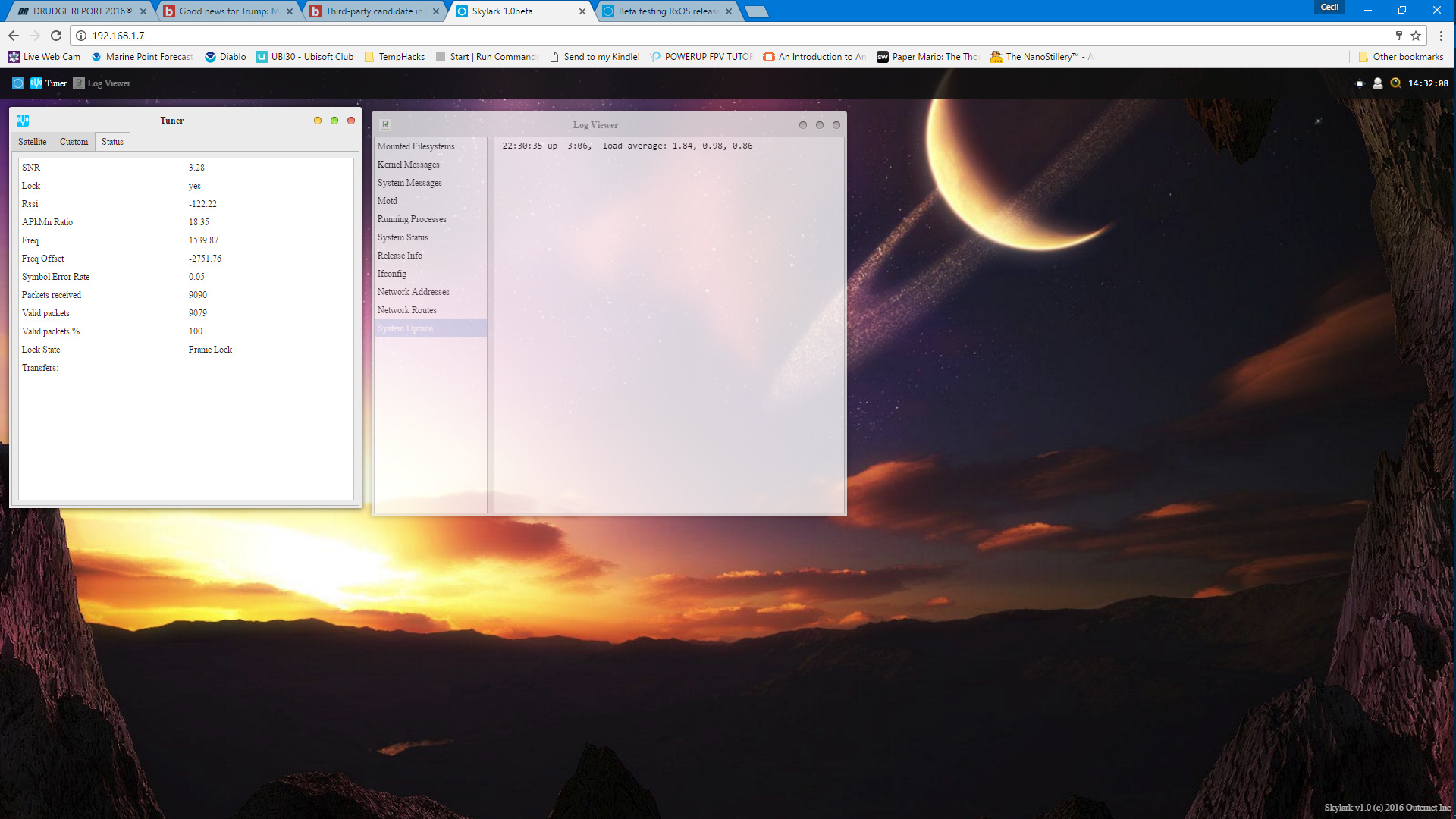The width and height of the screenshot is (1456, 819).
Task: Show the Kernel Messages log
Action: tap(408, 165)
